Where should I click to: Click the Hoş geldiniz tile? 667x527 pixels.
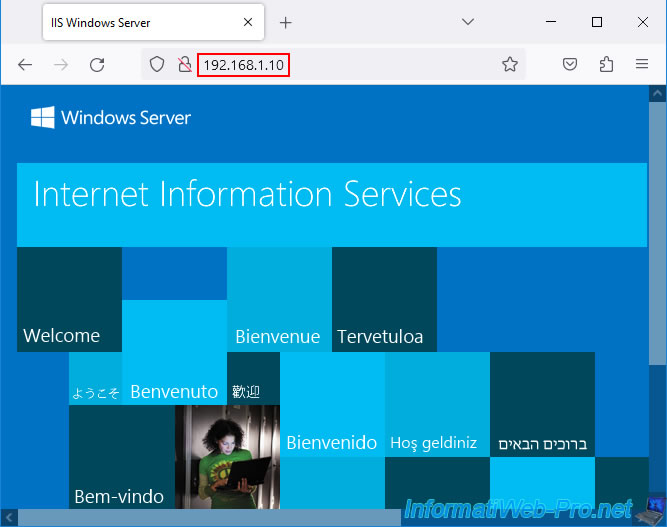(x=437, y=405)
